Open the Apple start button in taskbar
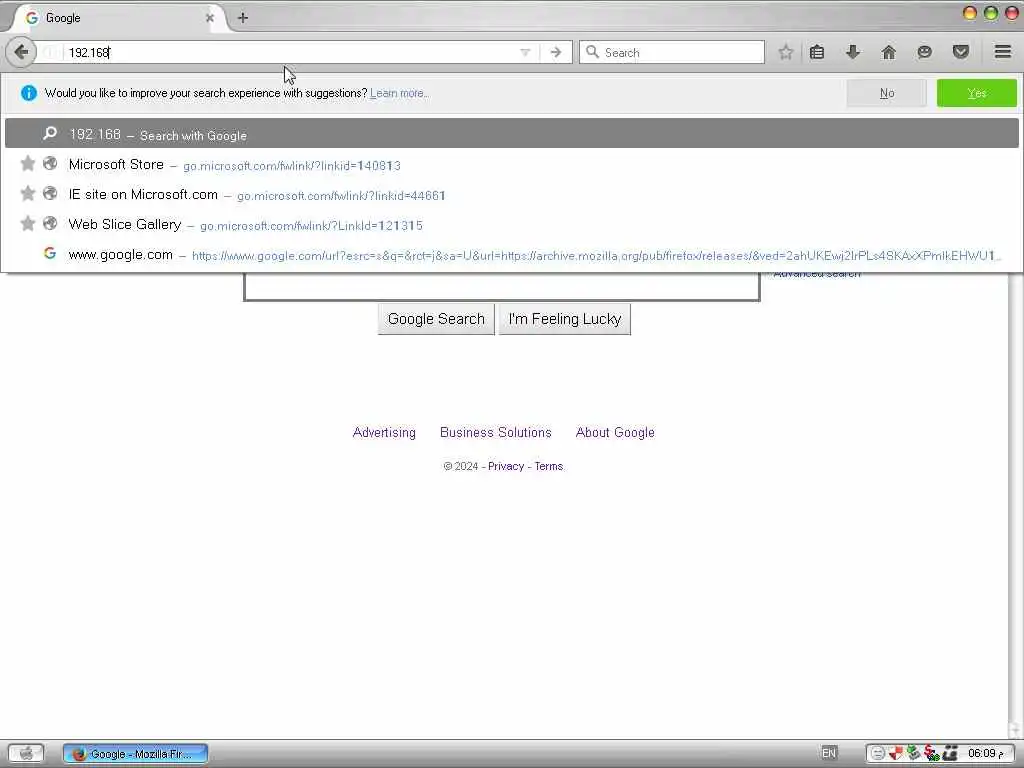 coord(26,753)
